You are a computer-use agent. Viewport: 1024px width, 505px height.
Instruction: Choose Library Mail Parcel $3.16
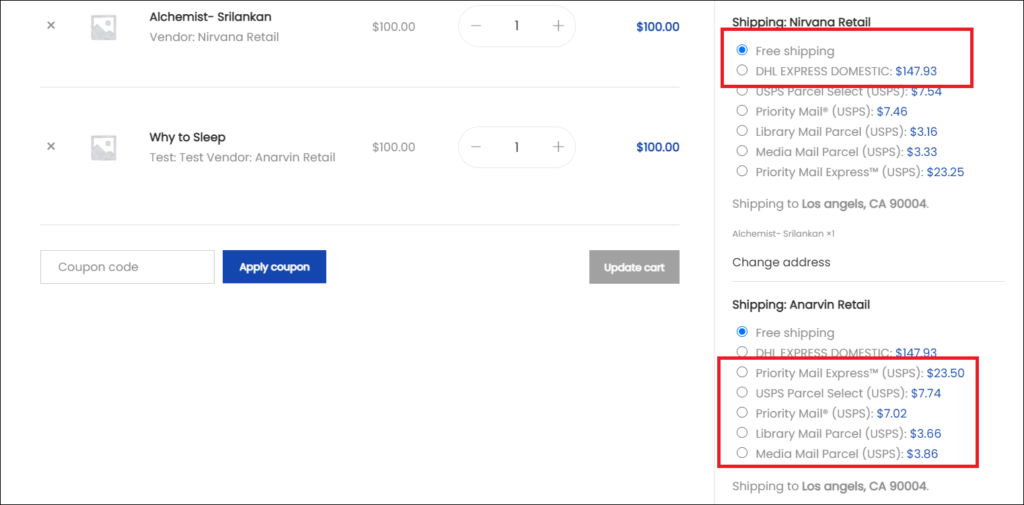(741, 130)
